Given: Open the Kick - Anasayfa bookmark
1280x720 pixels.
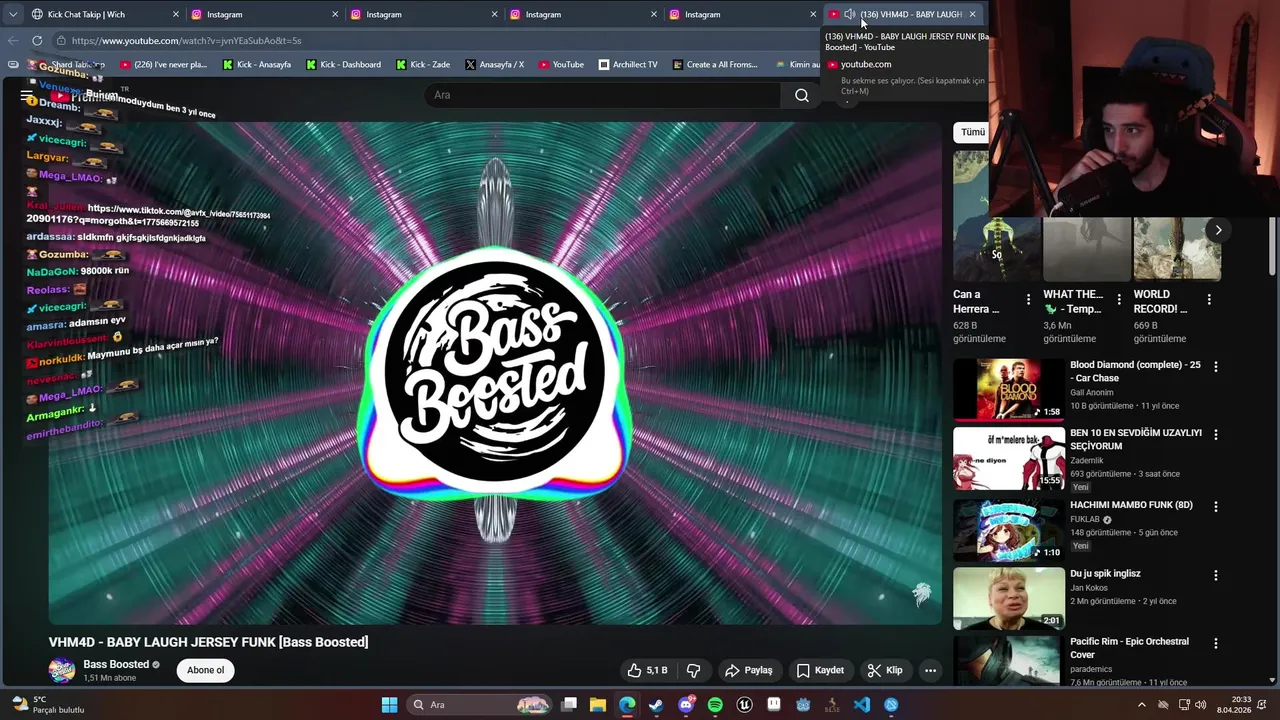Looking at the screenshot, I should pos(257,64).
